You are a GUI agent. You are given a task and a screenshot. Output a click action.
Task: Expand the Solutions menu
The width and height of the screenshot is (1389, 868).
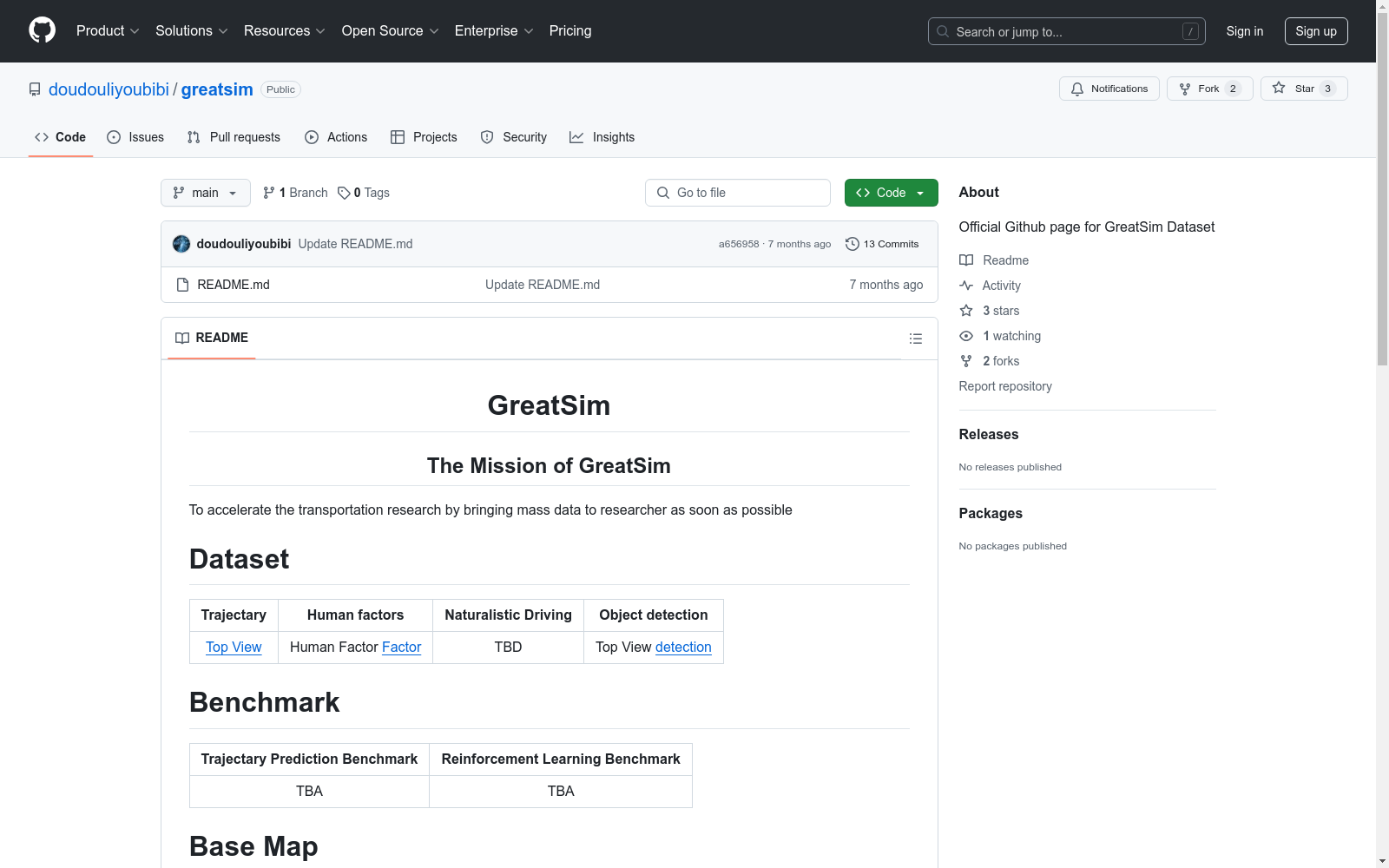point(192,31)
